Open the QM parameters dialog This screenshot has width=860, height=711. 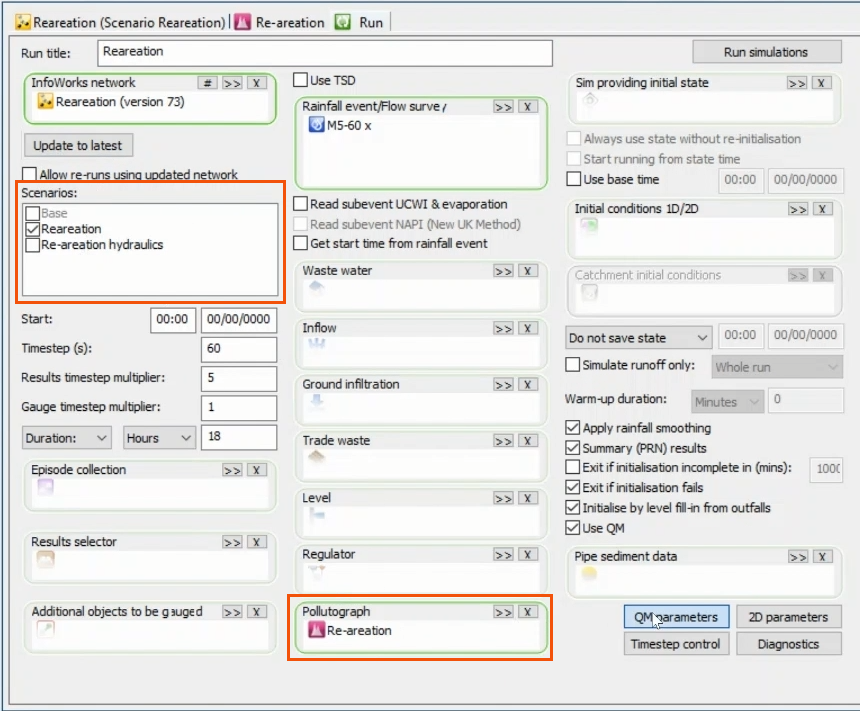(x=677, y=616)
